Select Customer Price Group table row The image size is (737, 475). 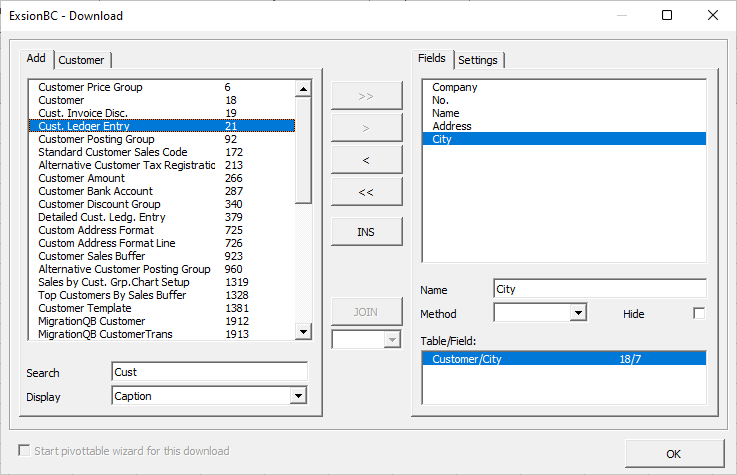162,87
